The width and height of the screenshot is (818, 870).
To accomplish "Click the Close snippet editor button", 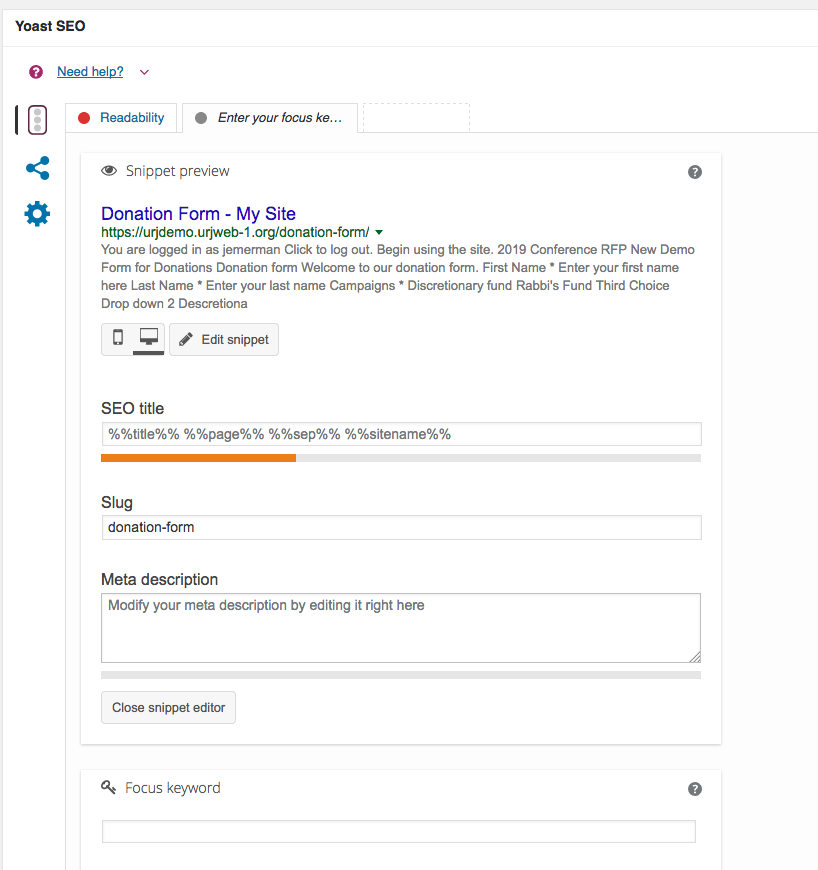I will coord(168,707).
